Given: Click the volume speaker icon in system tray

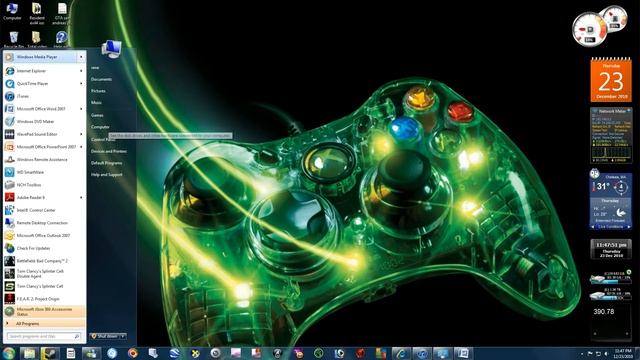Looking at the screenshot, I should (606, 353).
